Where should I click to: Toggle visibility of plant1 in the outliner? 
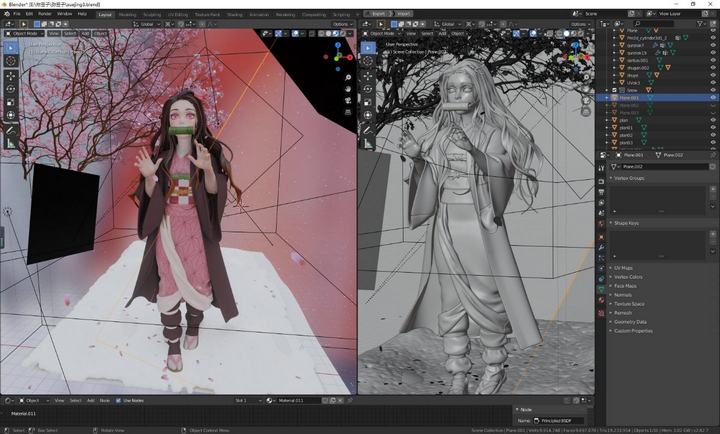click(713, 128)
